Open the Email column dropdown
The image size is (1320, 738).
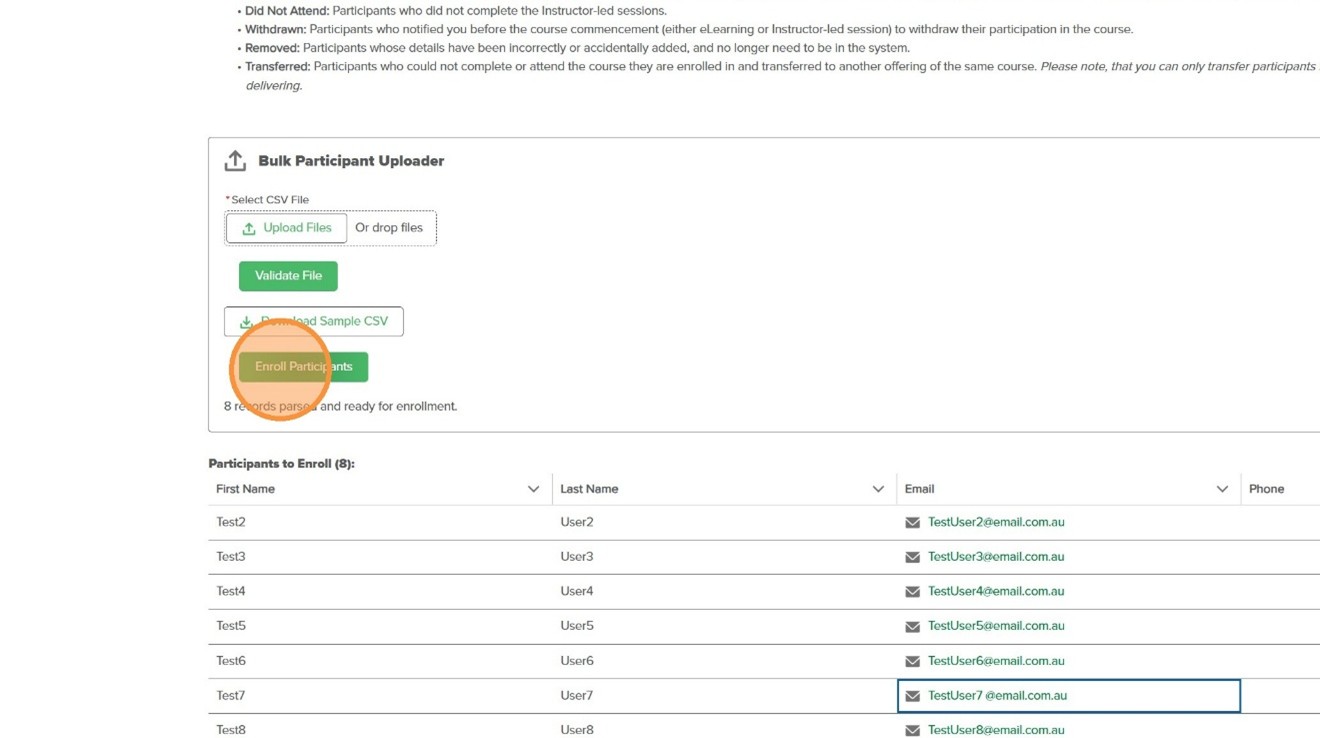1222,489
